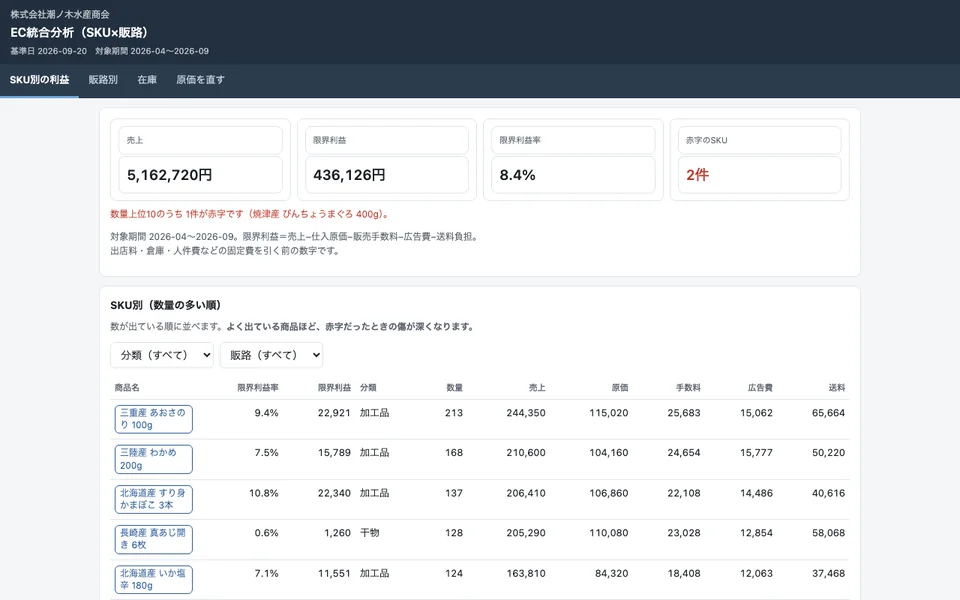Click the company name 株式会社潮ノ木水産商会
Viewport: 960px width, 600px height.
click(x=60, y=14)
